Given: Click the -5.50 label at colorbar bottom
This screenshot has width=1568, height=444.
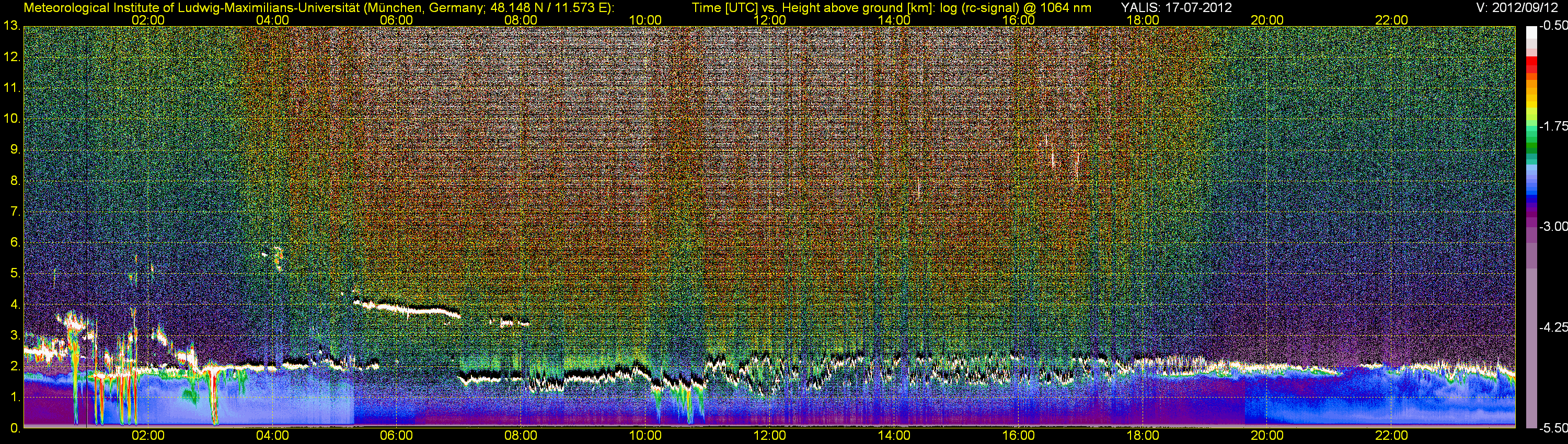Looking at the screenshot, I should [x=1553, y=428].
